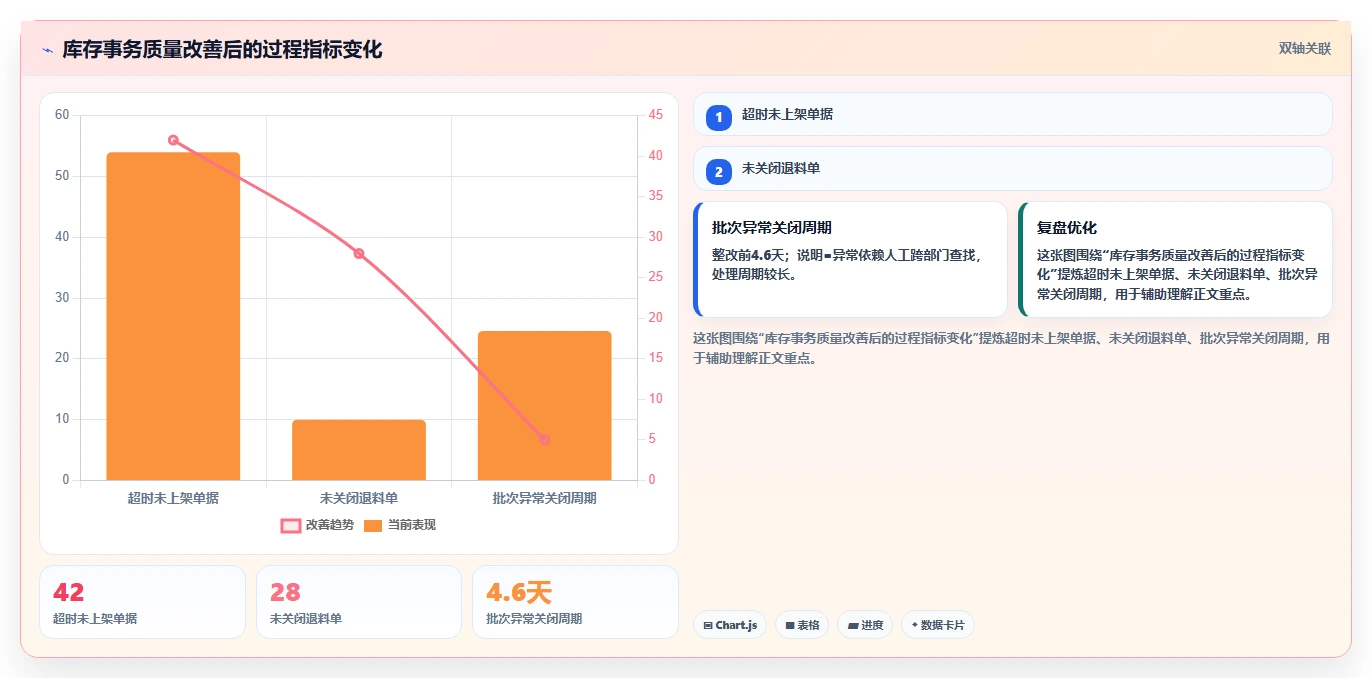1372x678 pixels.
Task: Select the 超时未上架单据 orange bar
Action: 173,316
